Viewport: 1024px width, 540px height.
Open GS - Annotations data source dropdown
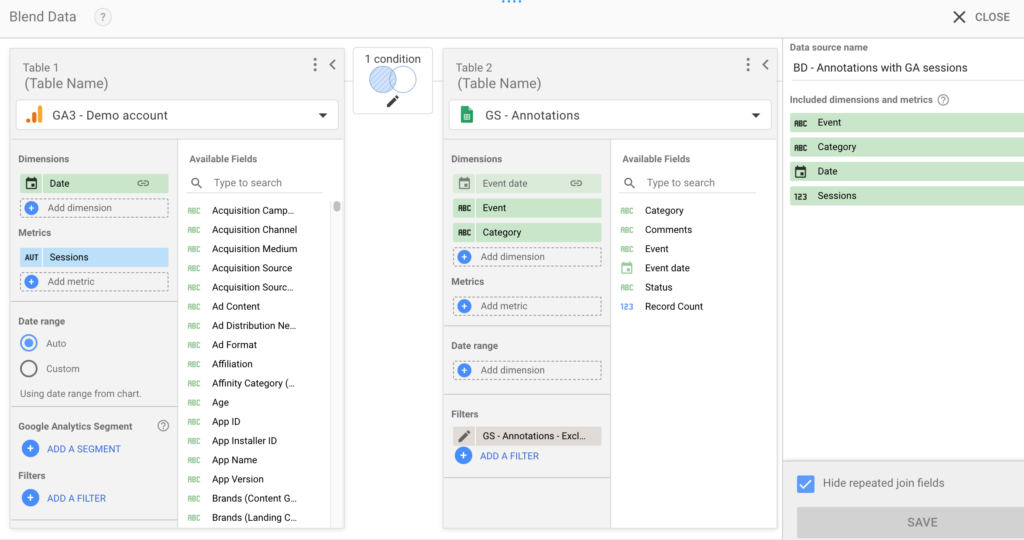click(610, 116)
